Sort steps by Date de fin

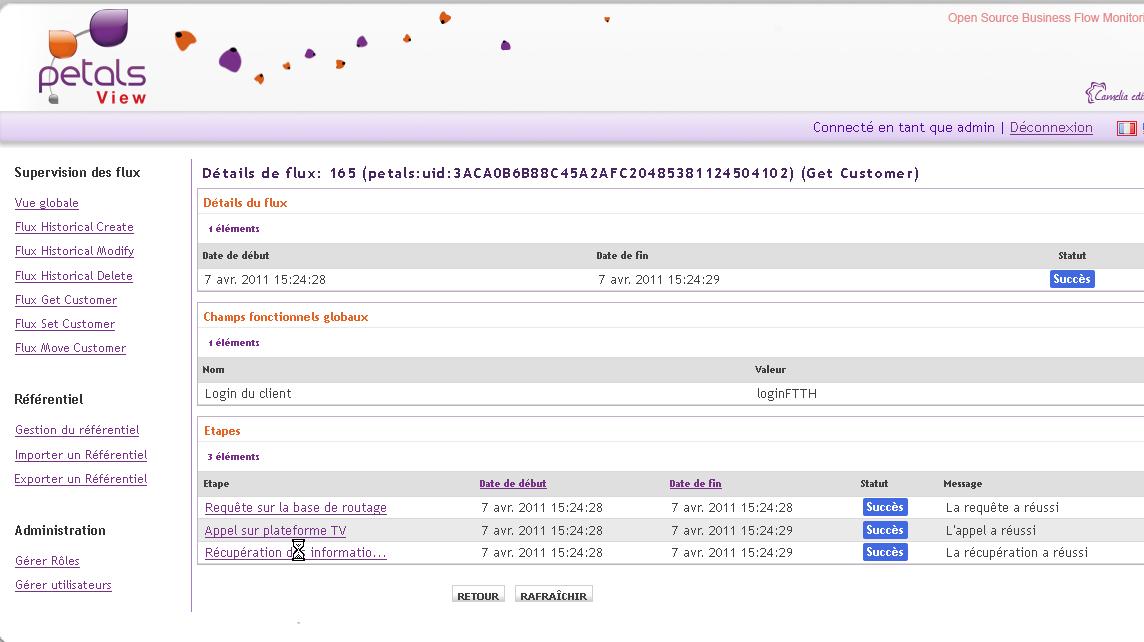point(695,484)
